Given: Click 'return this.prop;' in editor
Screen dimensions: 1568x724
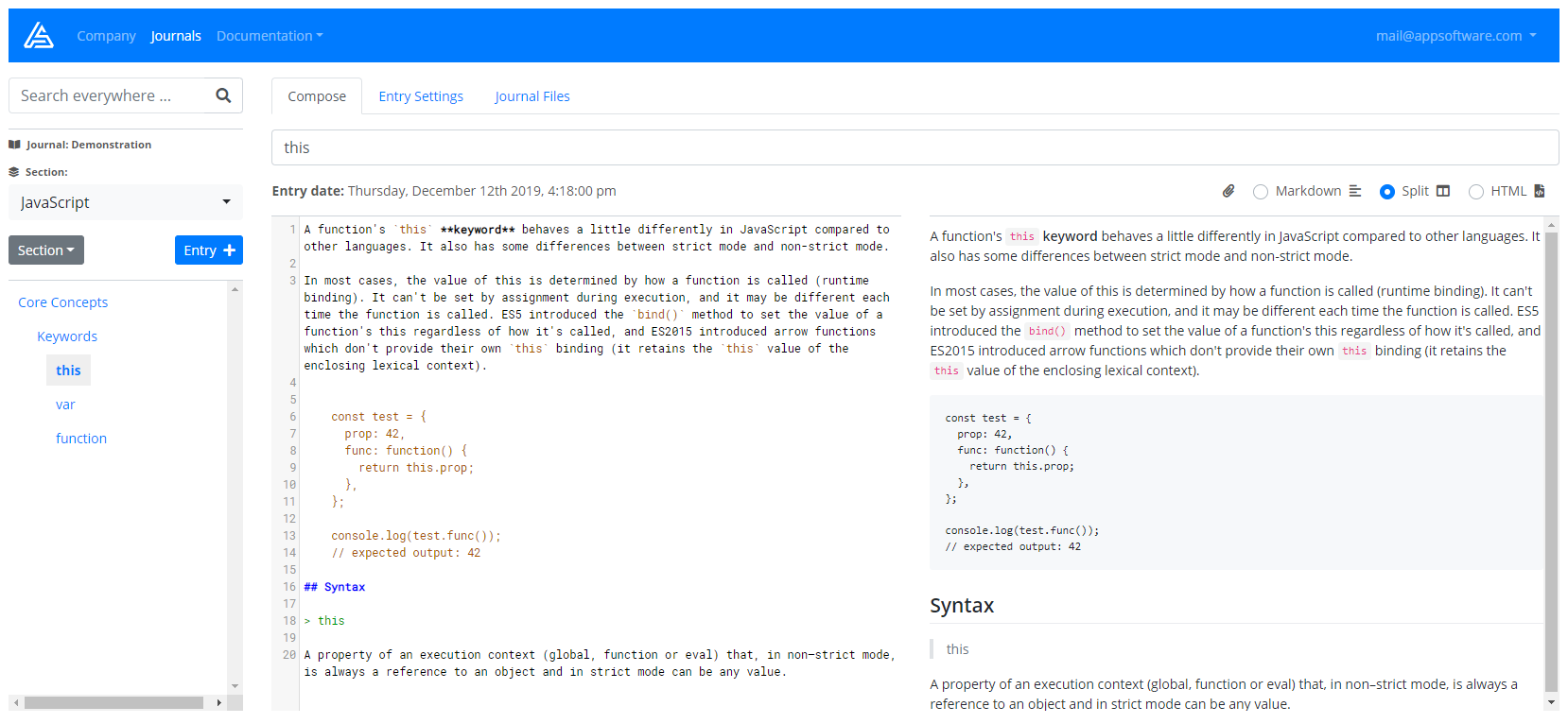Looking at the screenshot, I should (x=416, y=468).
